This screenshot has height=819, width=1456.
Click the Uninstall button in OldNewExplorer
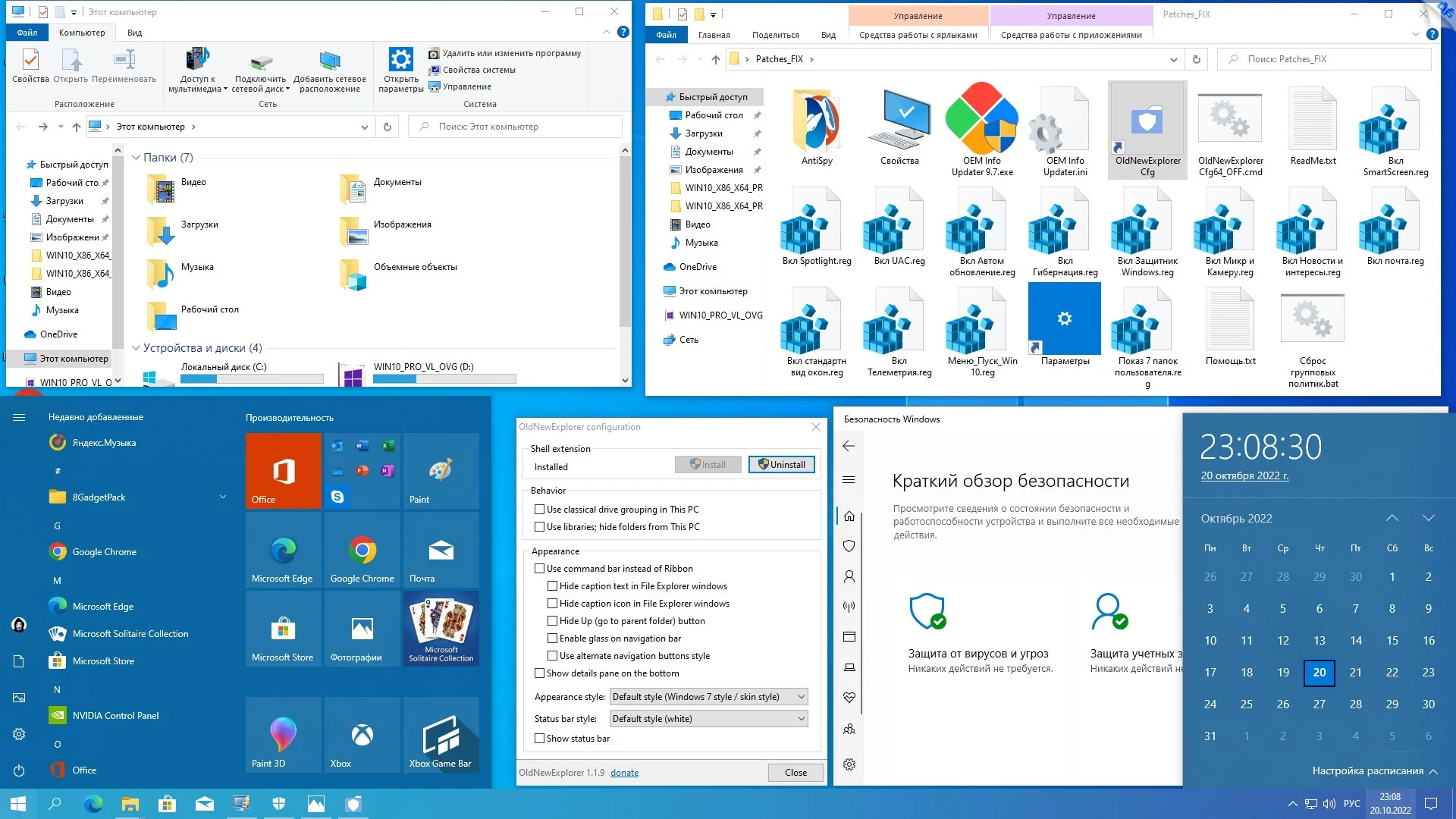pyautogui.click(x=781, y=465)
